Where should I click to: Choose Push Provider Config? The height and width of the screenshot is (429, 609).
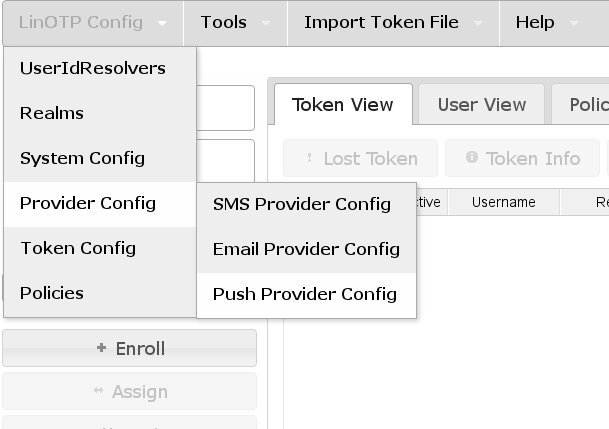[x=305, y=294]
